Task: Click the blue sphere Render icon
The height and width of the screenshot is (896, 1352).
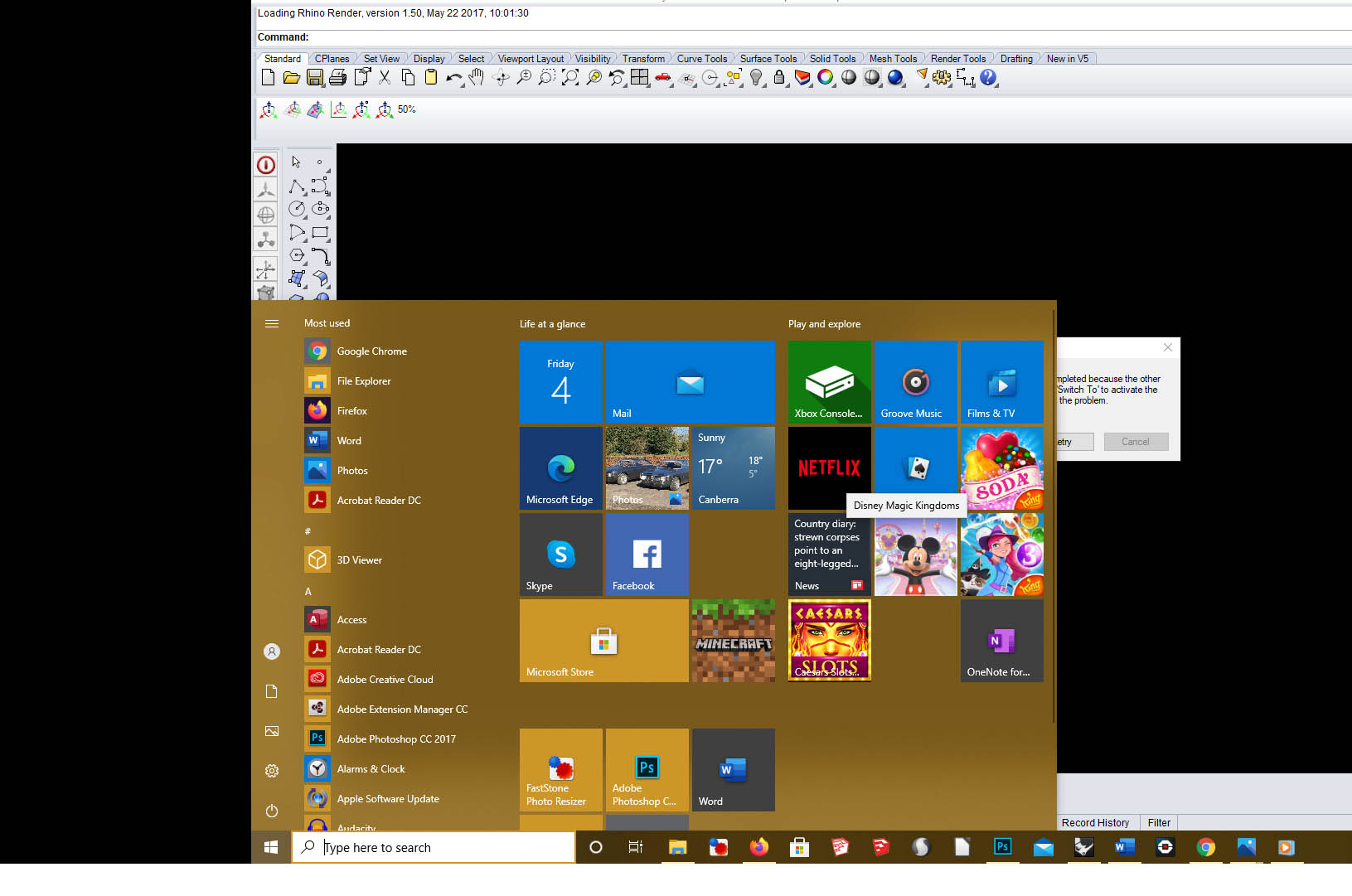Action: (895, 78)
